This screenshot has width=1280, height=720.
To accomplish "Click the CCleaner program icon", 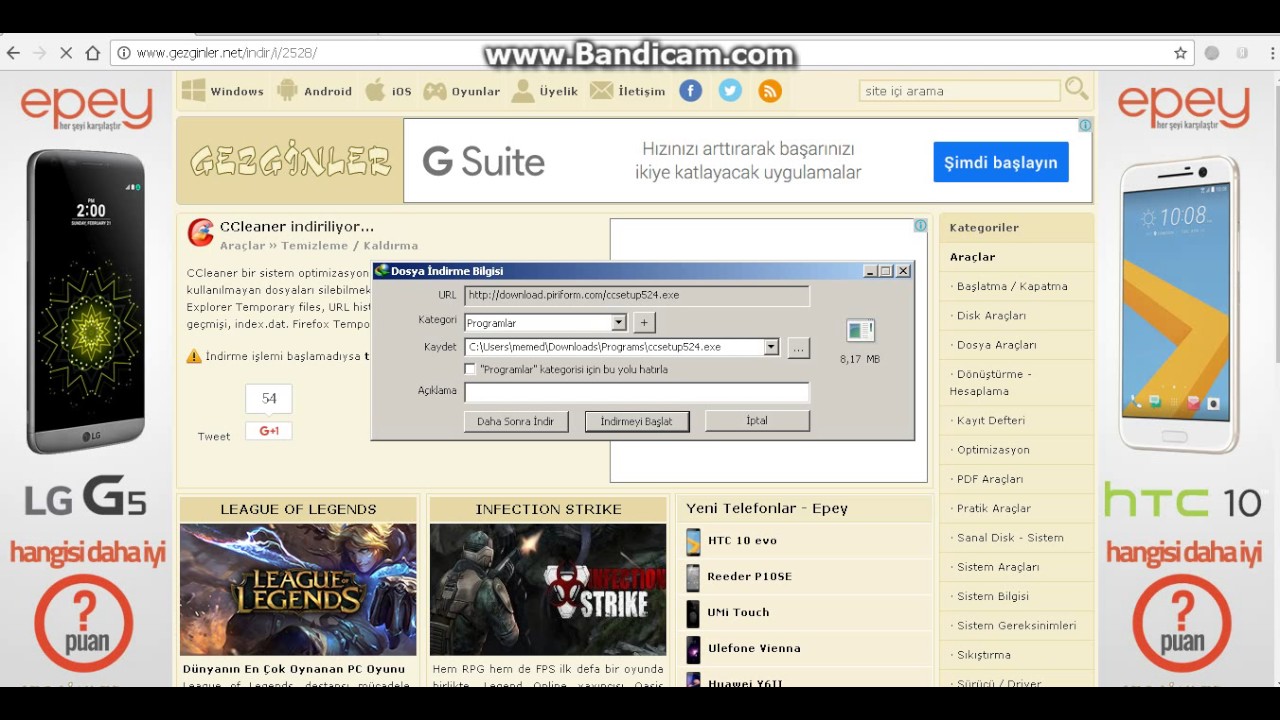I will [200, 232].
